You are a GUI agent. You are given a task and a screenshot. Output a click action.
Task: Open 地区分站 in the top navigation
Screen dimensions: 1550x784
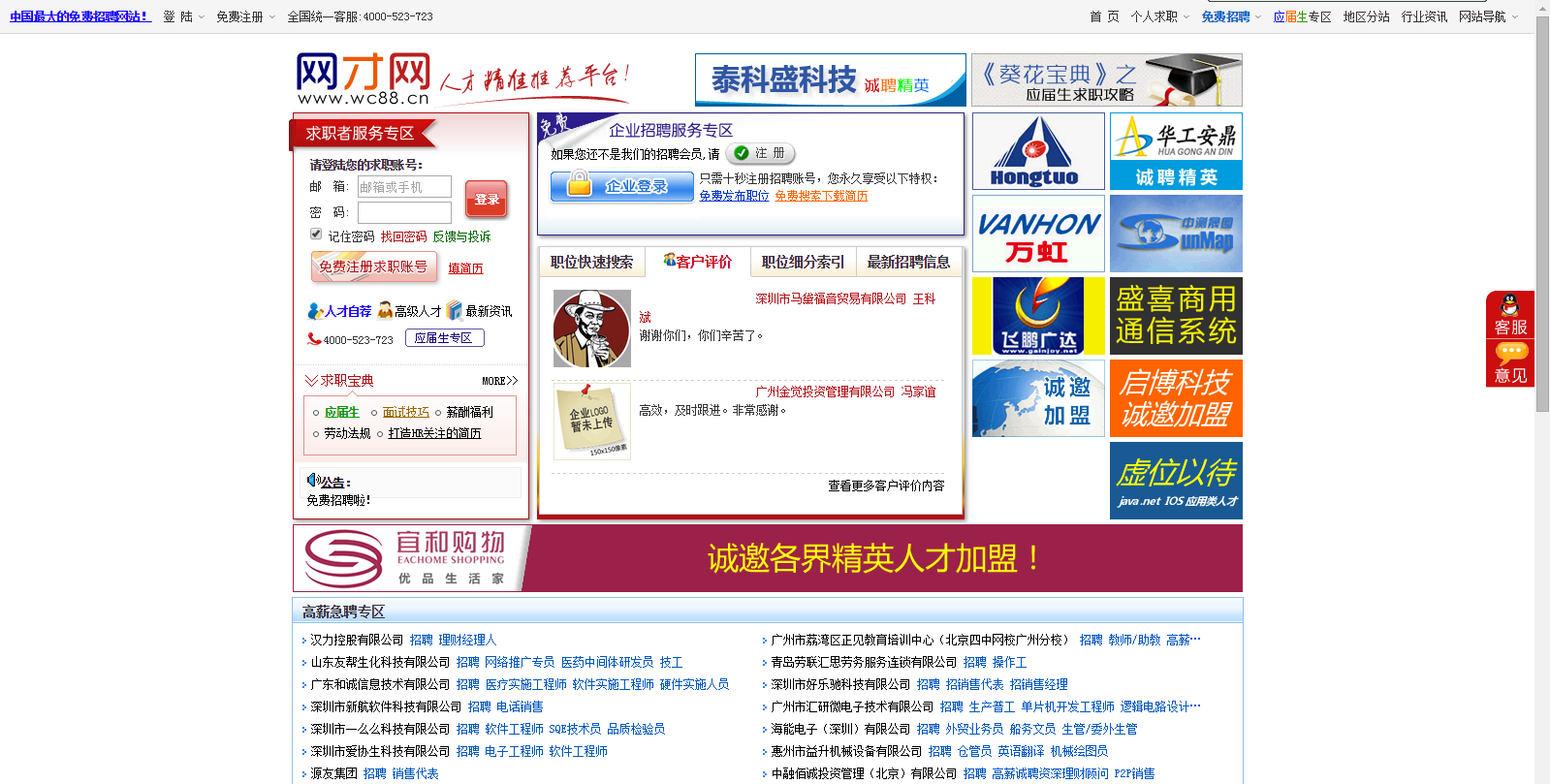click(1366, 16)
